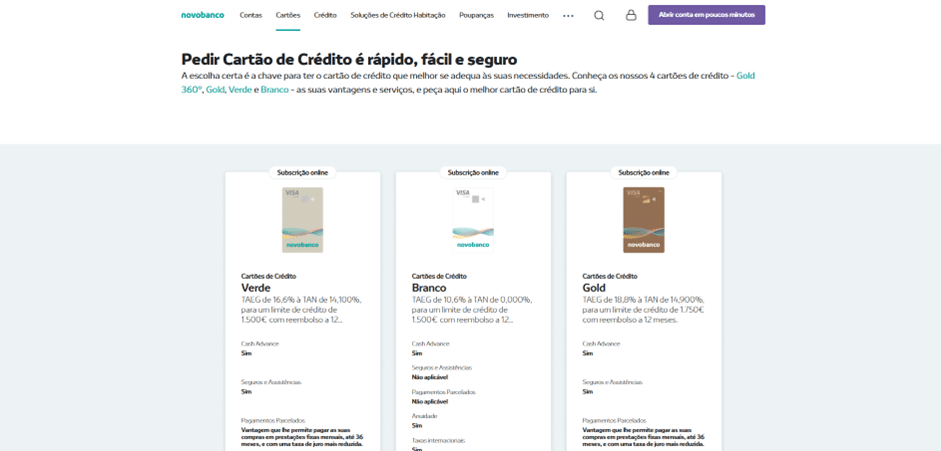Click Abrir conta em poucos minutos button
The width and height of the screenshot is (941, 451).
706,15
